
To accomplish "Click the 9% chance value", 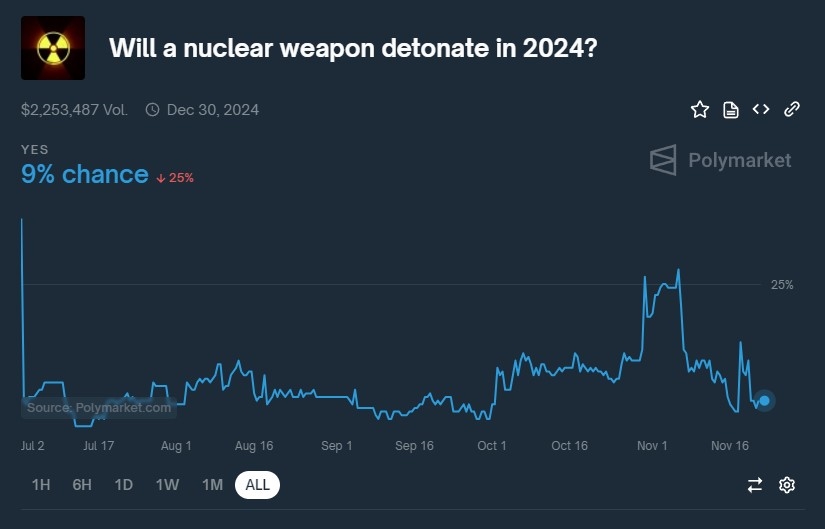I will click(85, 175).
